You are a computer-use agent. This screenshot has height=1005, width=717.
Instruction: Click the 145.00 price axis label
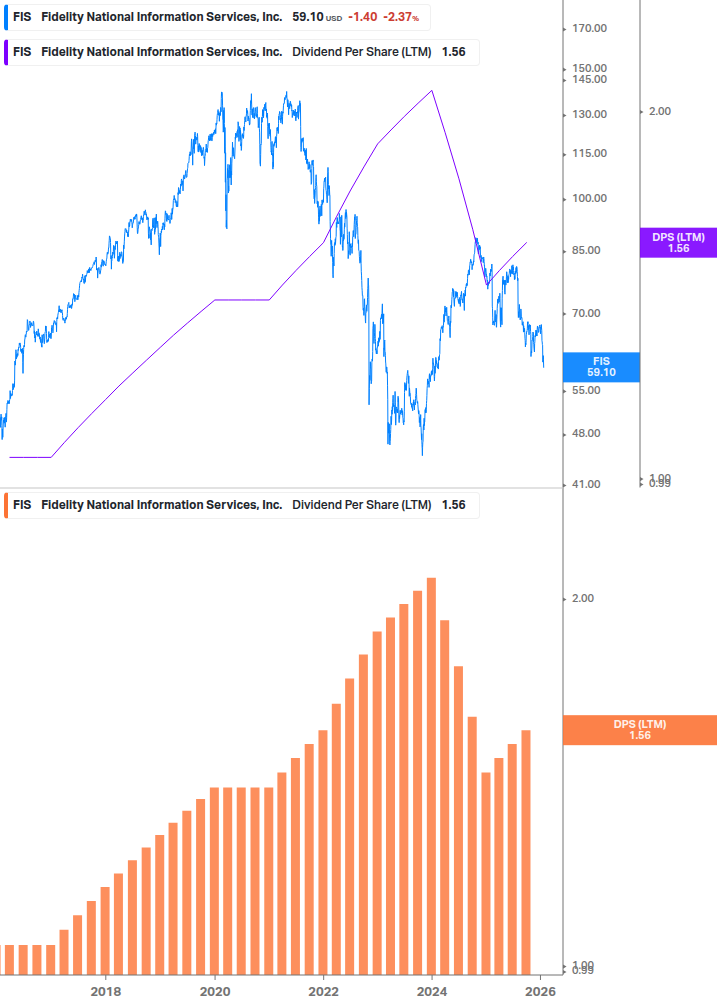click(x=589, y=79)
